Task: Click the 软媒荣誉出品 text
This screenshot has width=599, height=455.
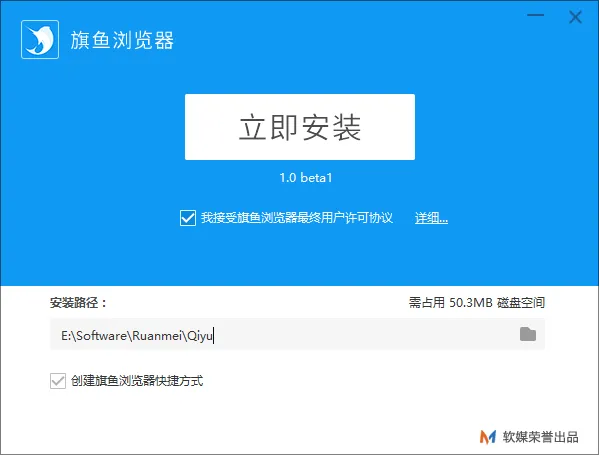Action: [540, 437]
